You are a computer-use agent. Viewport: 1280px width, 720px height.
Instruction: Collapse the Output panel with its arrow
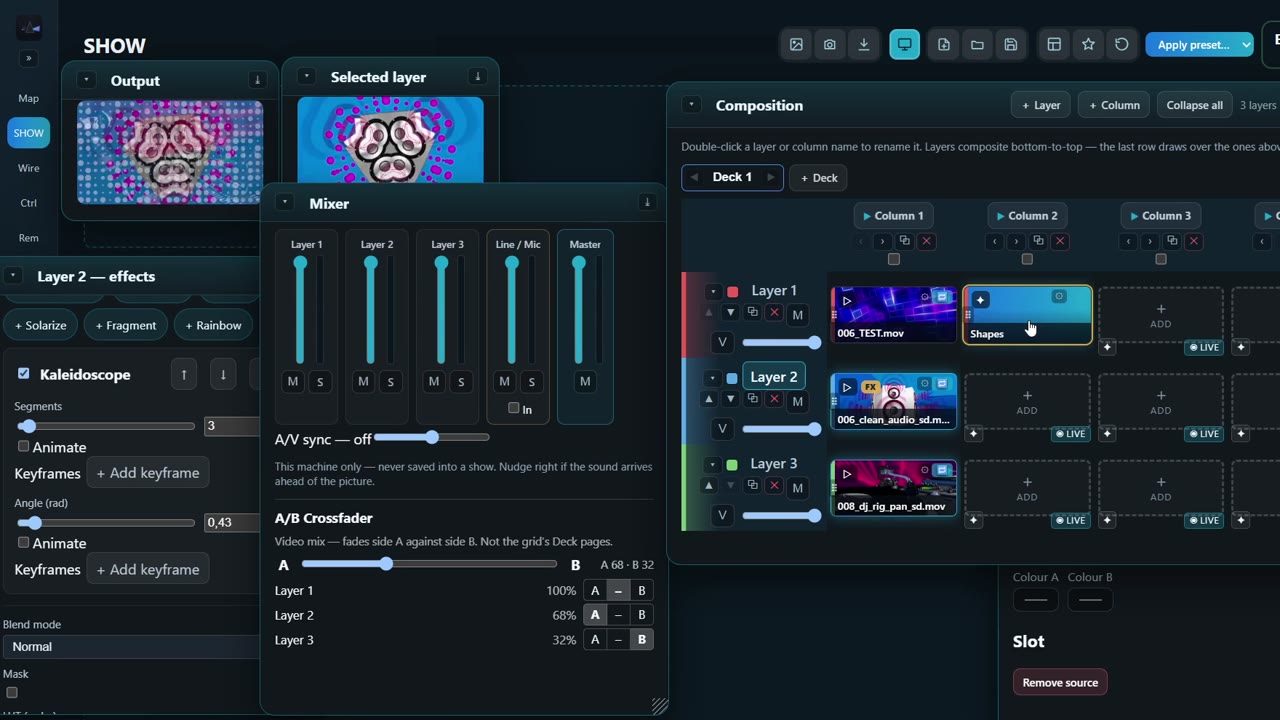tap(85, 80)
